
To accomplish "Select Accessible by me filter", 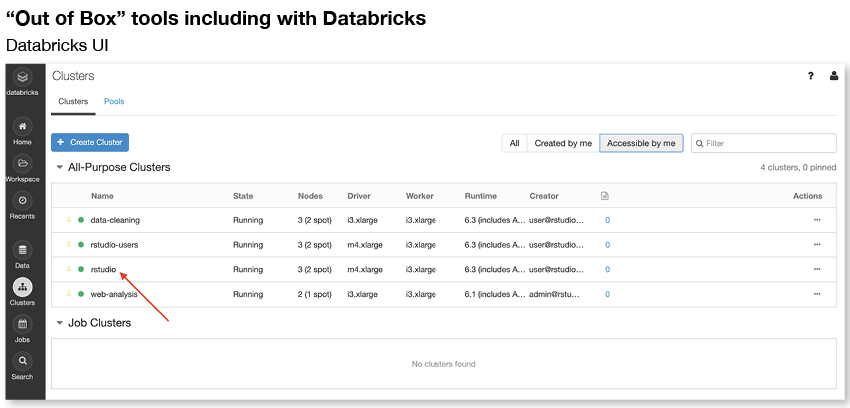I will pyautogui.click(x=641, y=143).
